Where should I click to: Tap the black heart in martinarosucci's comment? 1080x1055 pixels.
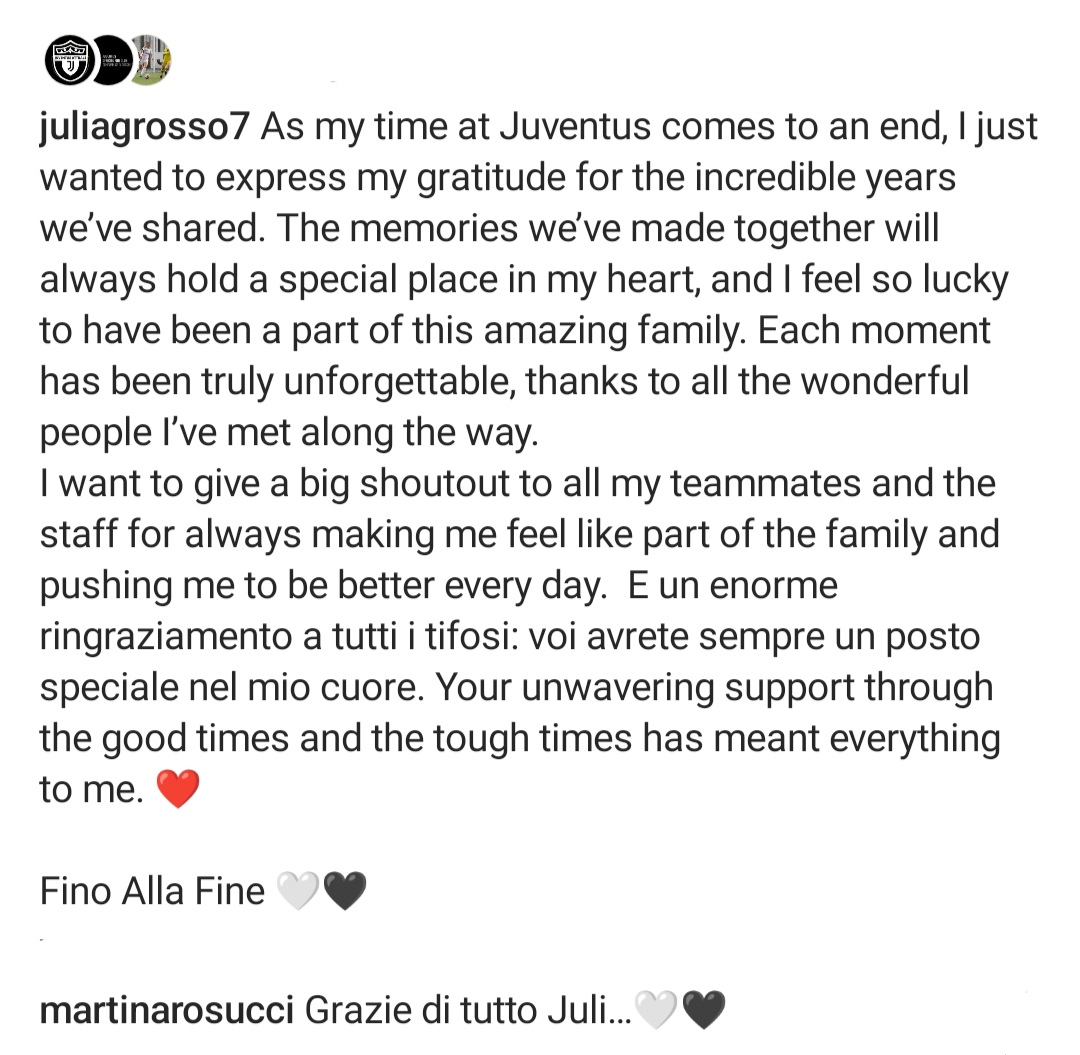point(704,1010)
